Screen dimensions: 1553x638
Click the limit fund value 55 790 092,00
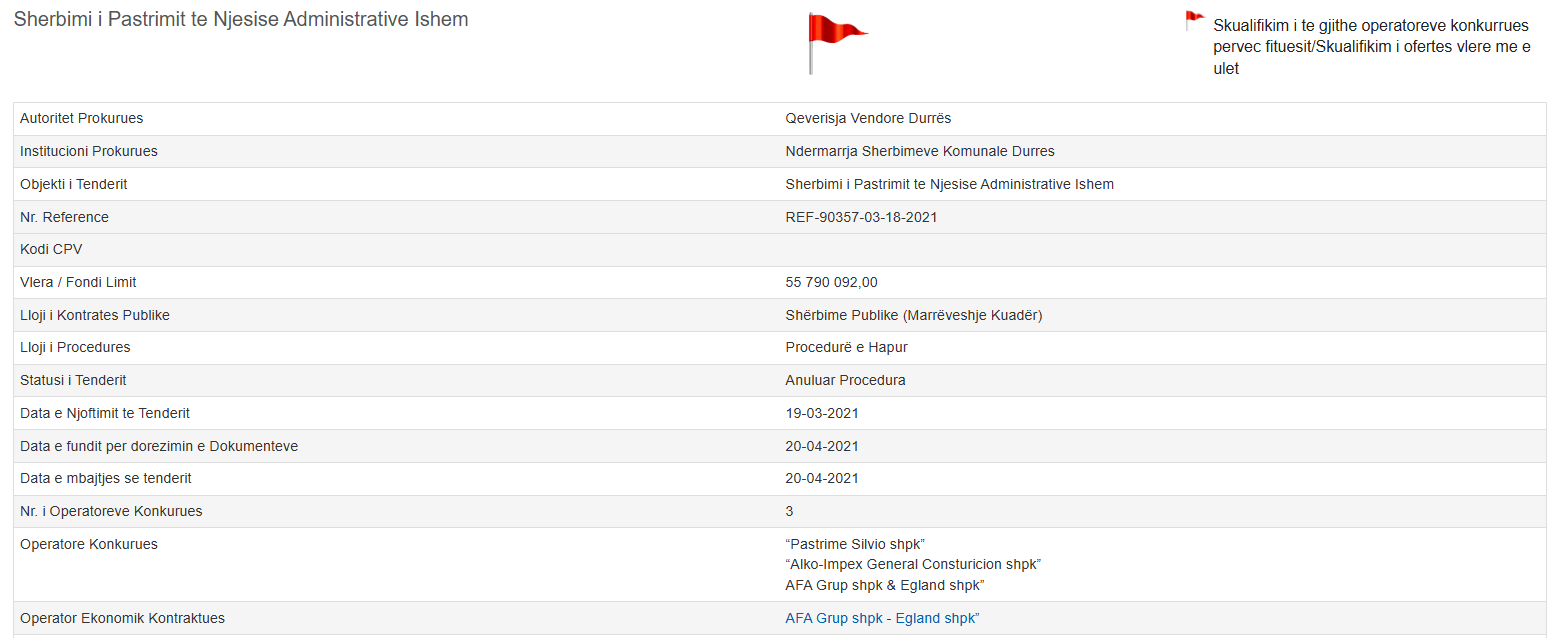coord(831,282)
